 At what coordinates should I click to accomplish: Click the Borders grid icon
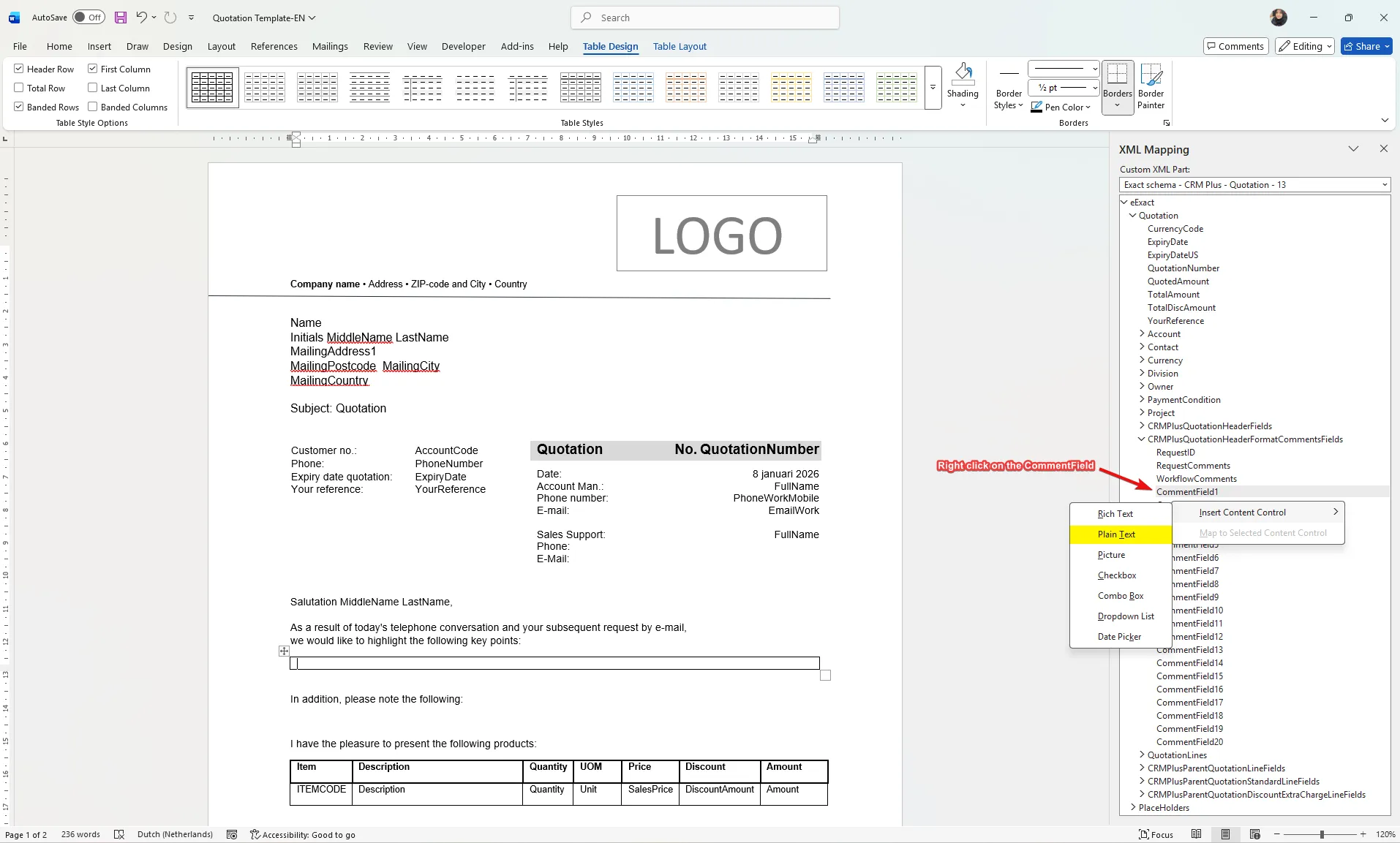[x=1117, y=75]
